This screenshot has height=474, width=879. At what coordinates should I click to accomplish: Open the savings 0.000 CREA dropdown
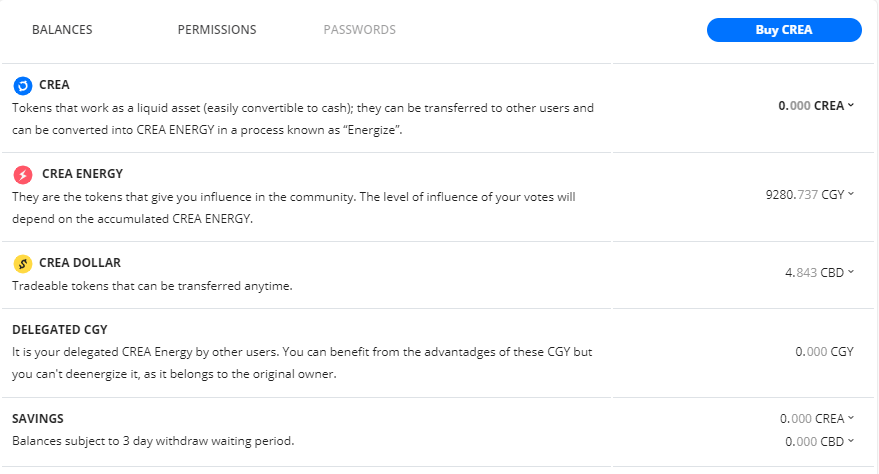(817, 419)
